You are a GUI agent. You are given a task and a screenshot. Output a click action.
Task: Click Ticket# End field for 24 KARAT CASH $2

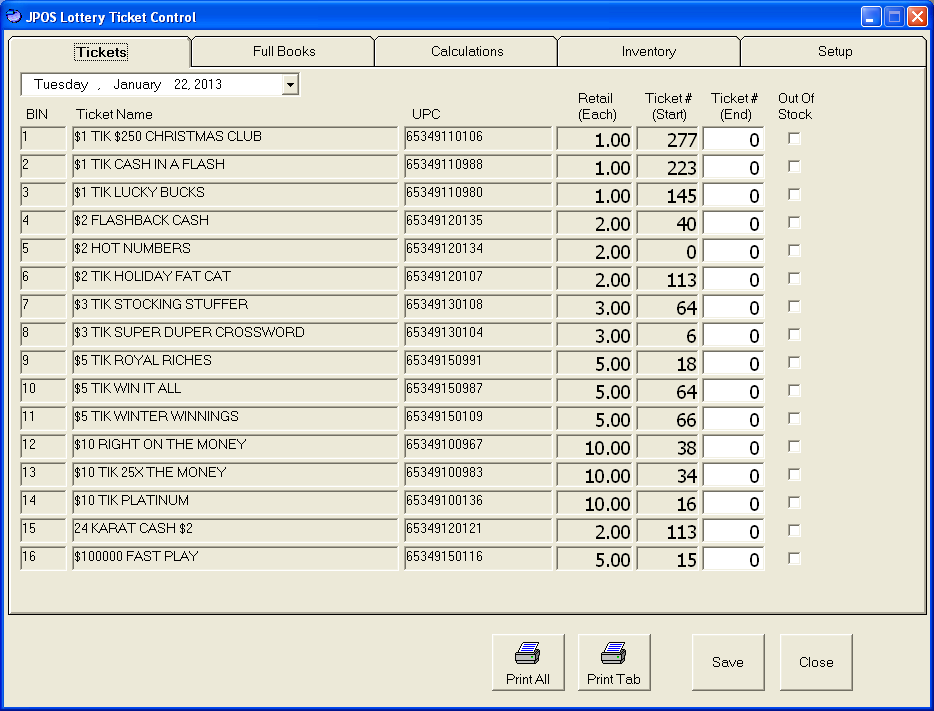pos(735,530)
